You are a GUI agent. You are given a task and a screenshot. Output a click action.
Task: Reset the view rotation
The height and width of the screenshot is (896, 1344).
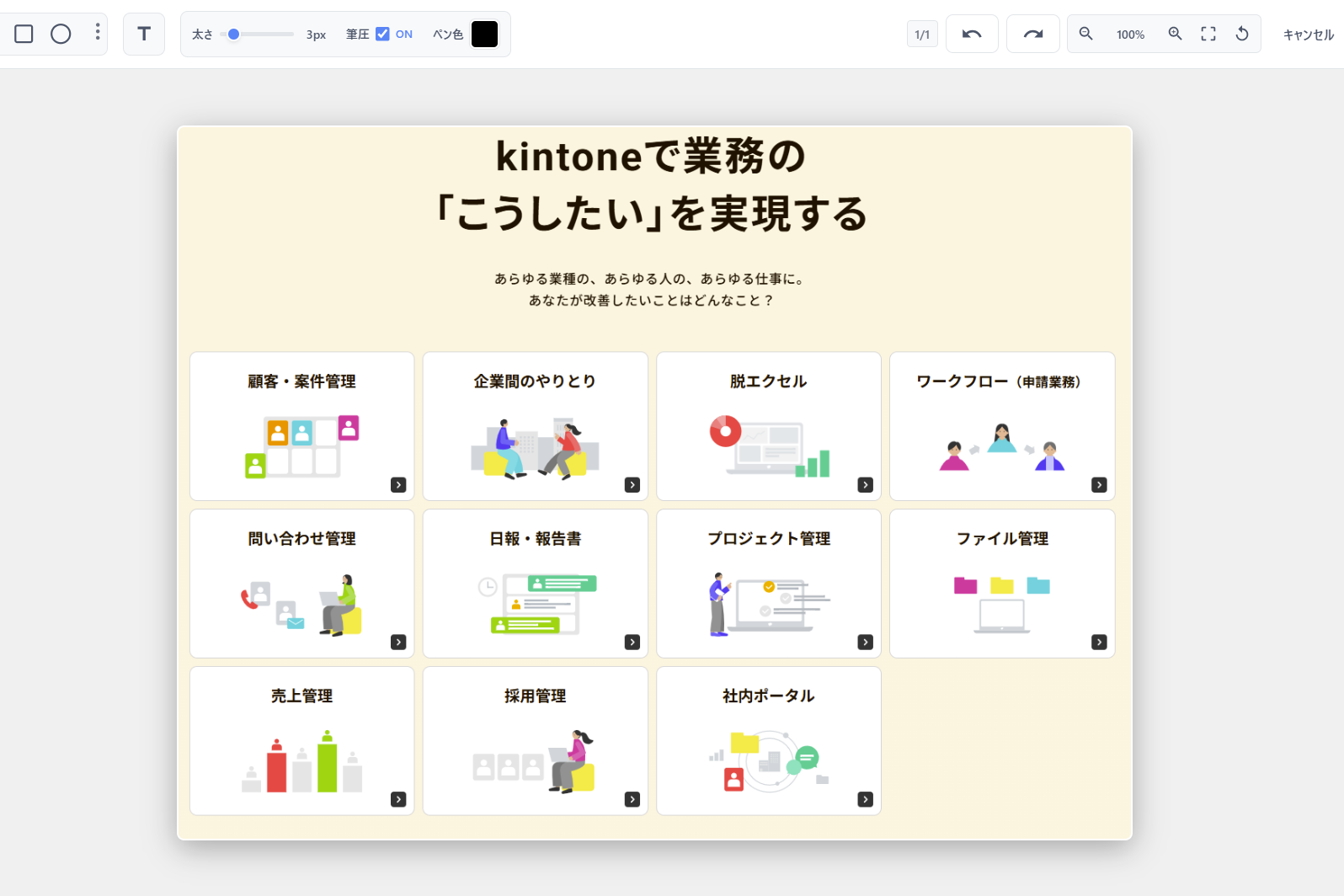[1242, 34]
